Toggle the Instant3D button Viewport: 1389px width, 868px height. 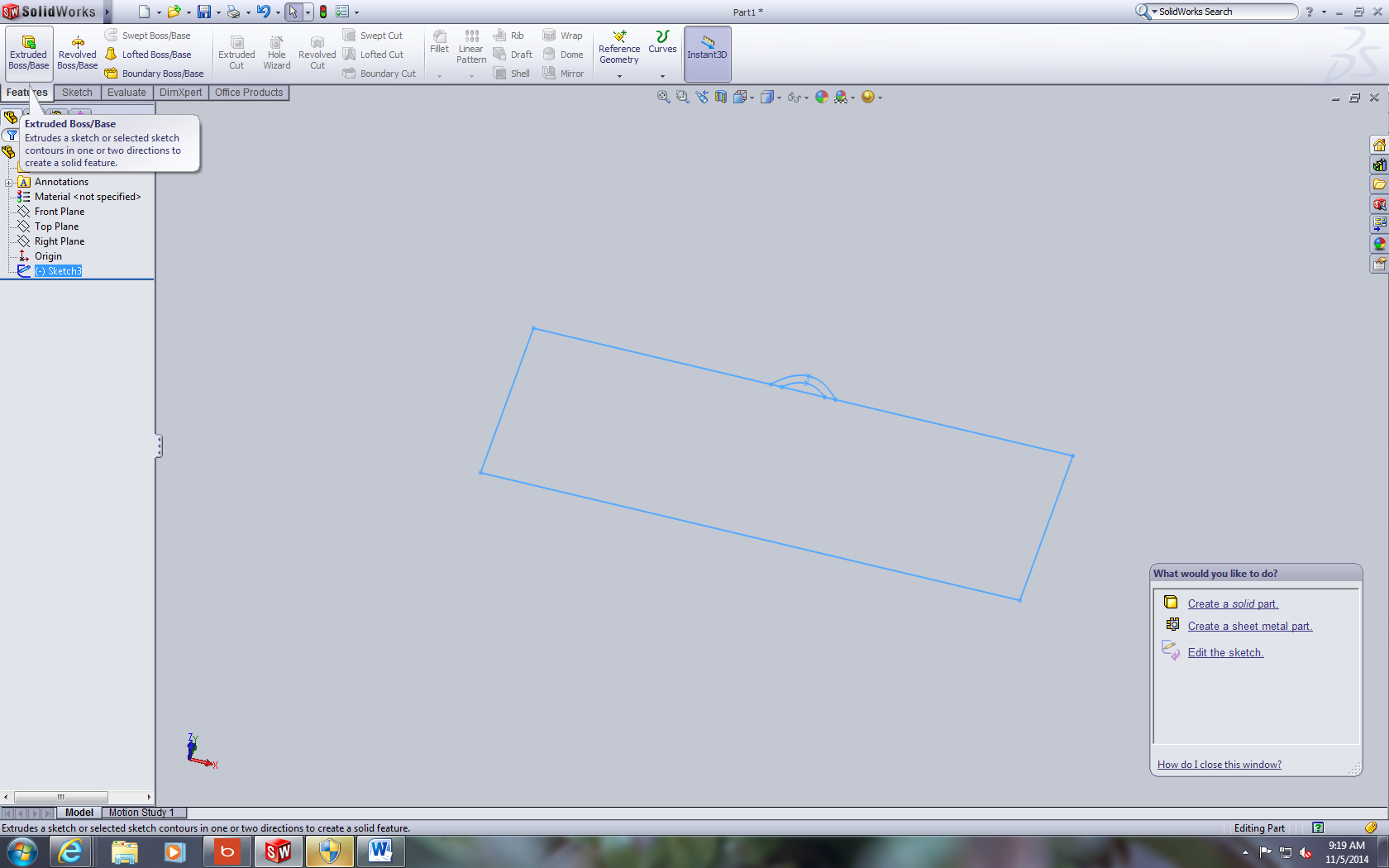pyautogui.click(x=707, y=53)
